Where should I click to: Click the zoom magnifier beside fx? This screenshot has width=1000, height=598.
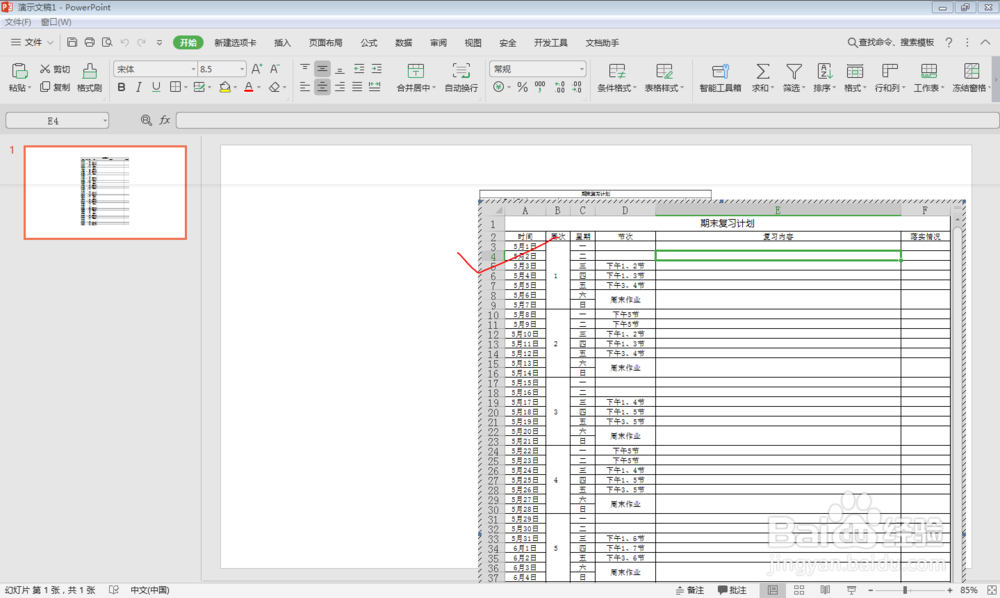[146, 120]
